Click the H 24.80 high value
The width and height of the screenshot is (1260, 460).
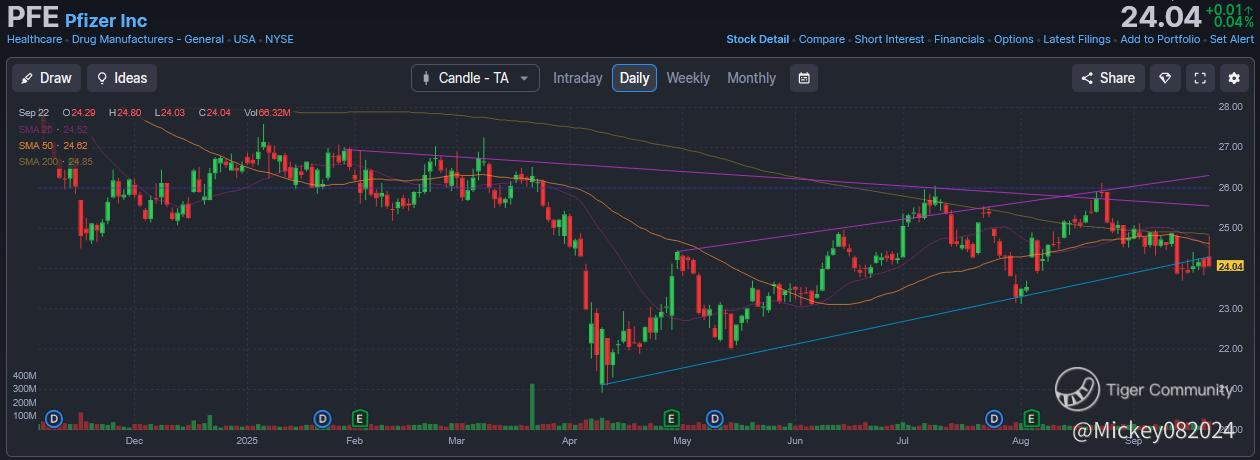tap(125, 113)
